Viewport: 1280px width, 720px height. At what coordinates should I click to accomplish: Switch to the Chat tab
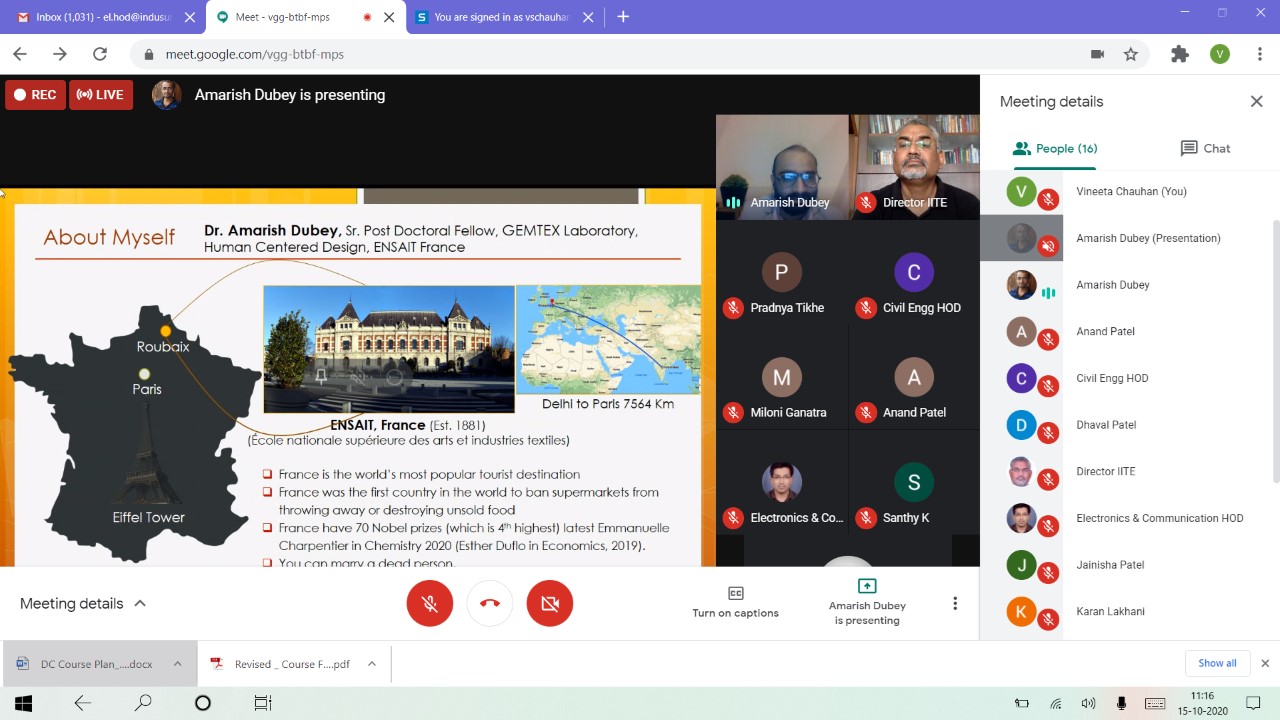[1205, 148]
